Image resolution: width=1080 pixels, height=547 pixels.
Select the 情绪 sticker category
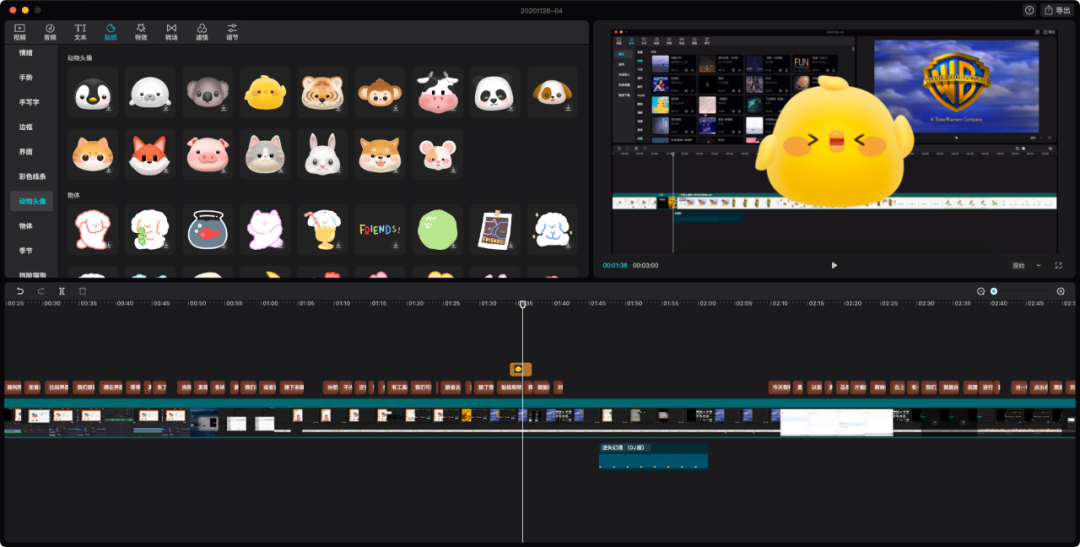tap(26, 52)
